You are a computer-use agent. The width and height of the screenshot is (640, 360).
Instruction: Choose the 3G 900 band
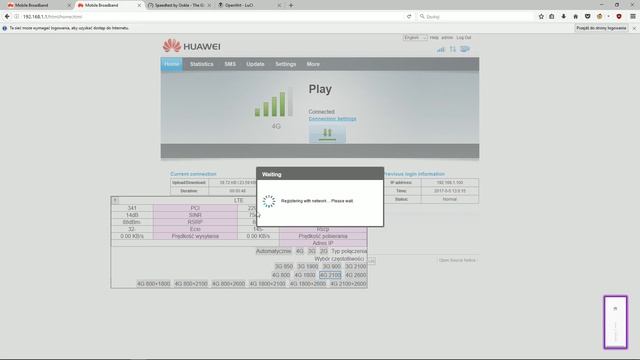331,266
